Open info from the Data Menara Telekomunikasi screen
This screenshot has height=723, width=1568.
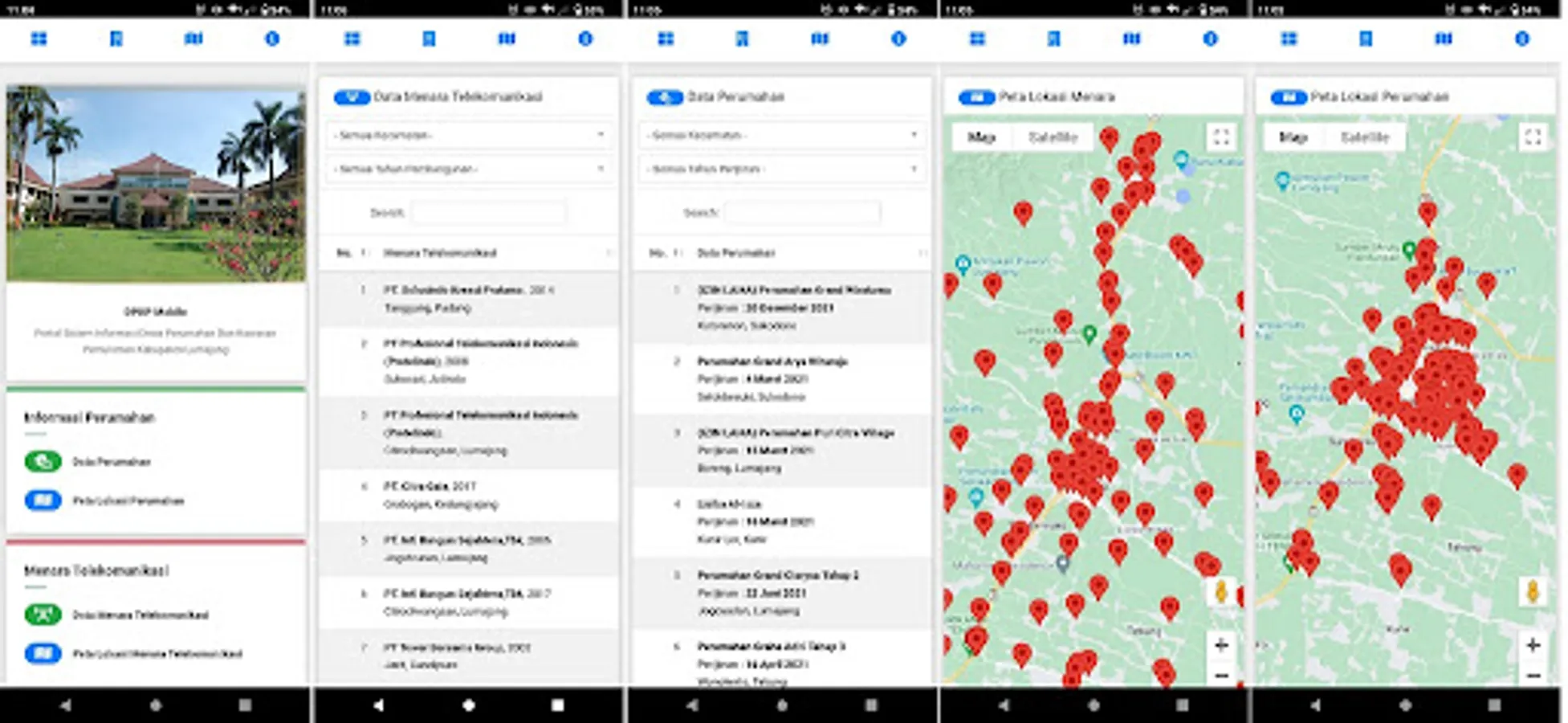(x=585, y=39)
